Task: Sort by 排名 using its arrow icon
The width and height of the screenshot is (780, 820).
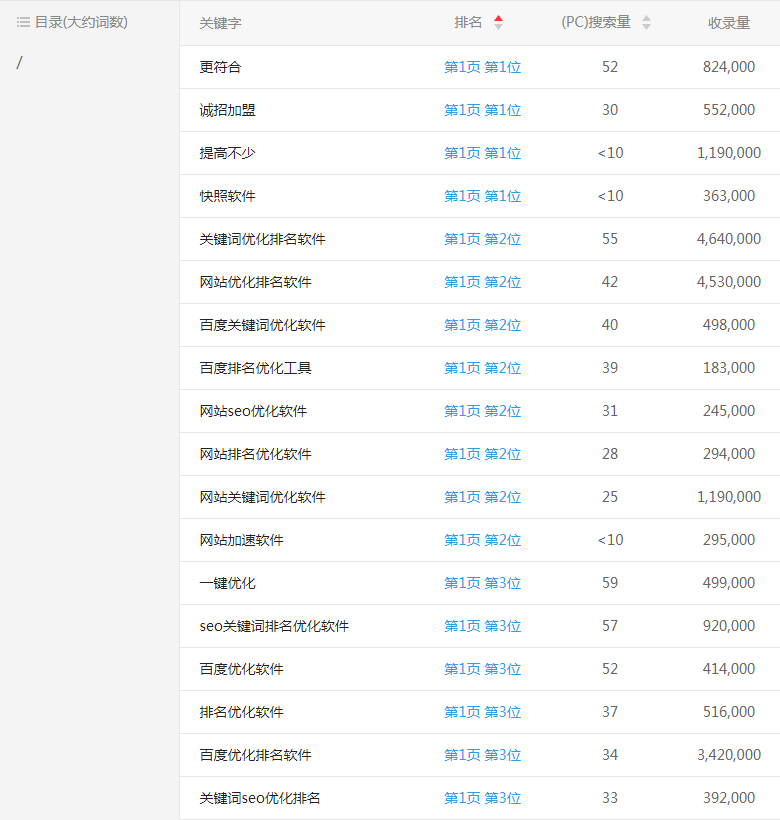Action: (498, 22)
